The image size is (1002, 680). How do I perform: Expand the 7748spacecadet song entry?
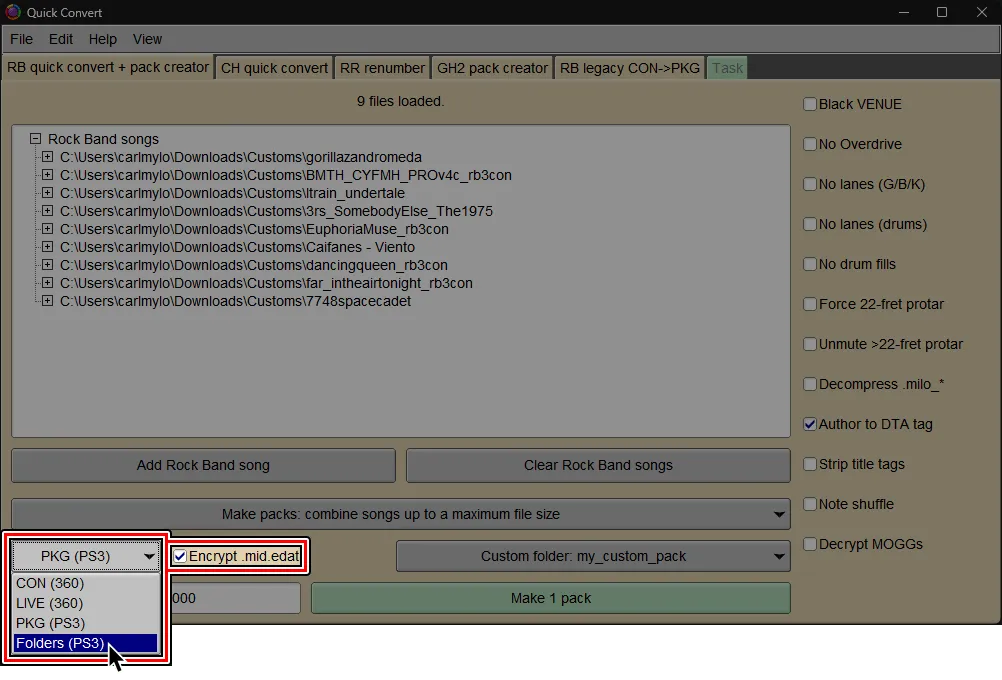[x=47, y=301]
